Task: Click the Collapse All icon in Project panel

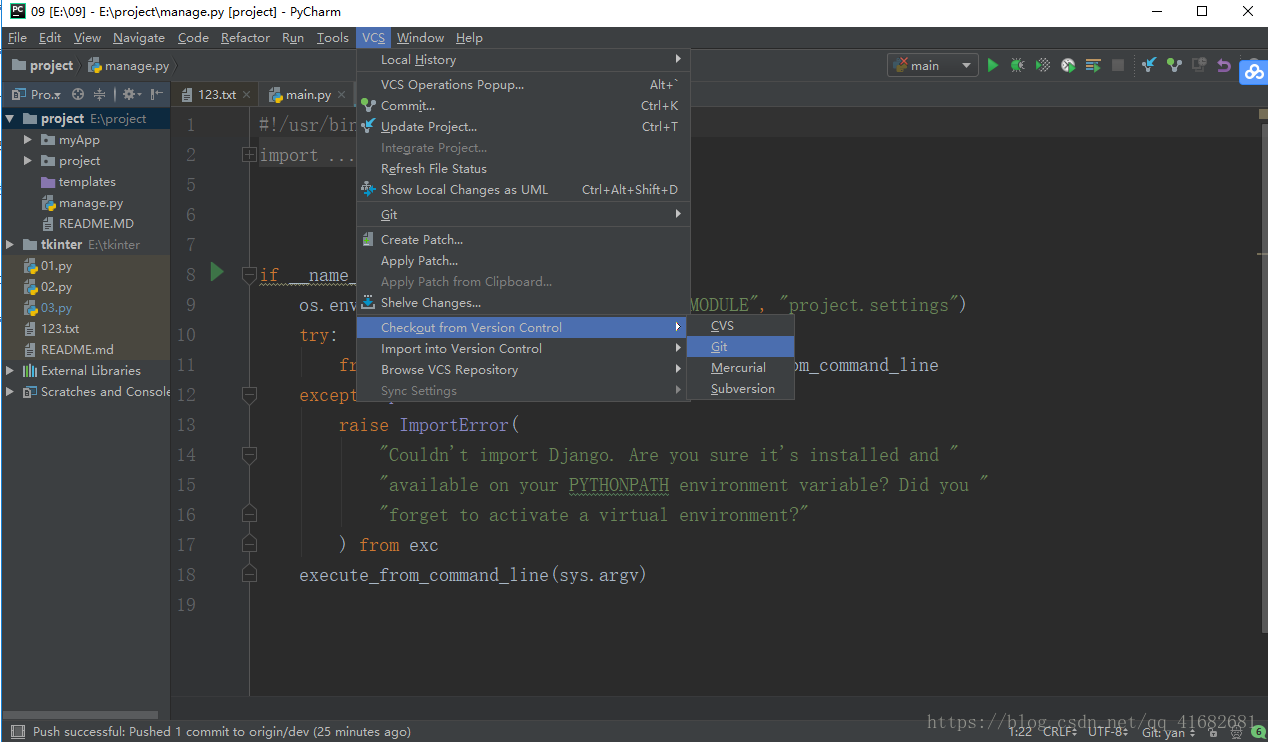Action: click(x=100, y=94)
